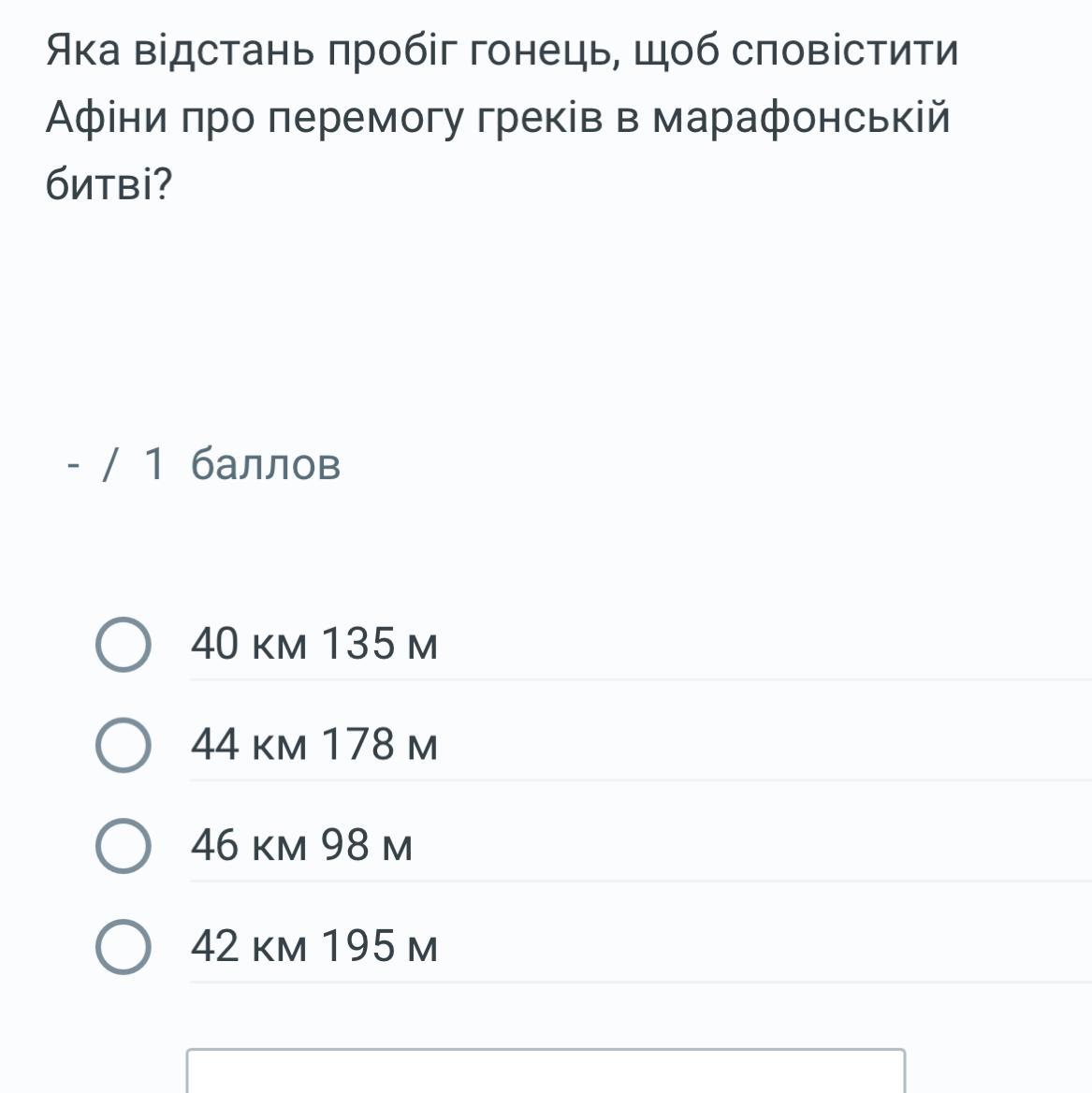Click the '40 км 135 м' answer label
This screenshot has height=1093, width=1092.
point(313,645)
